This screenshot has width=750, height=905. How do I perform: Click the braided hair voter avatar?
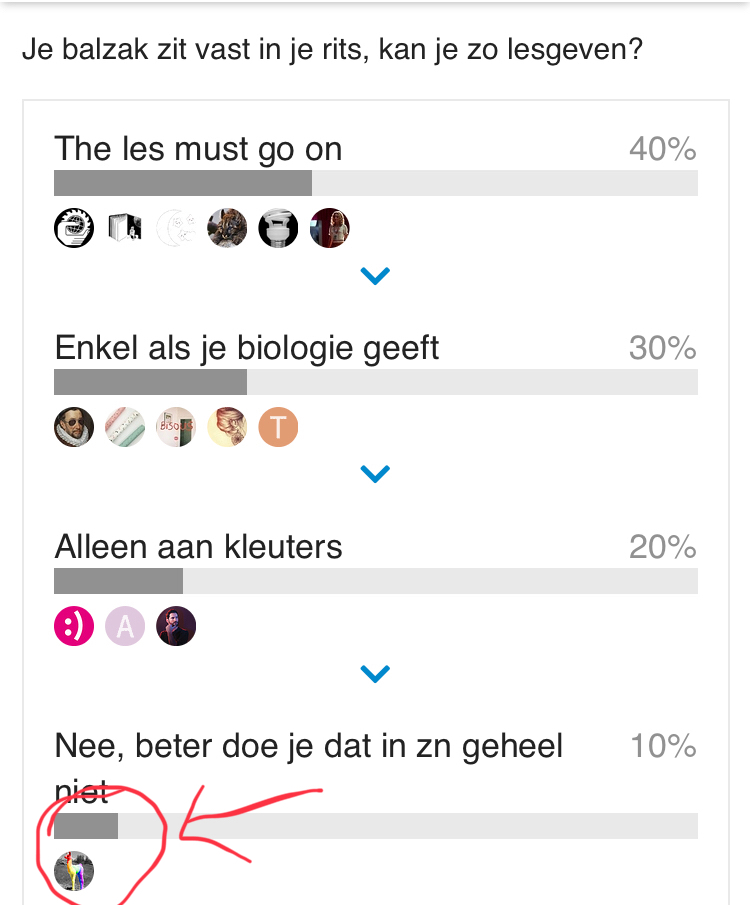(x=228, y=427)
